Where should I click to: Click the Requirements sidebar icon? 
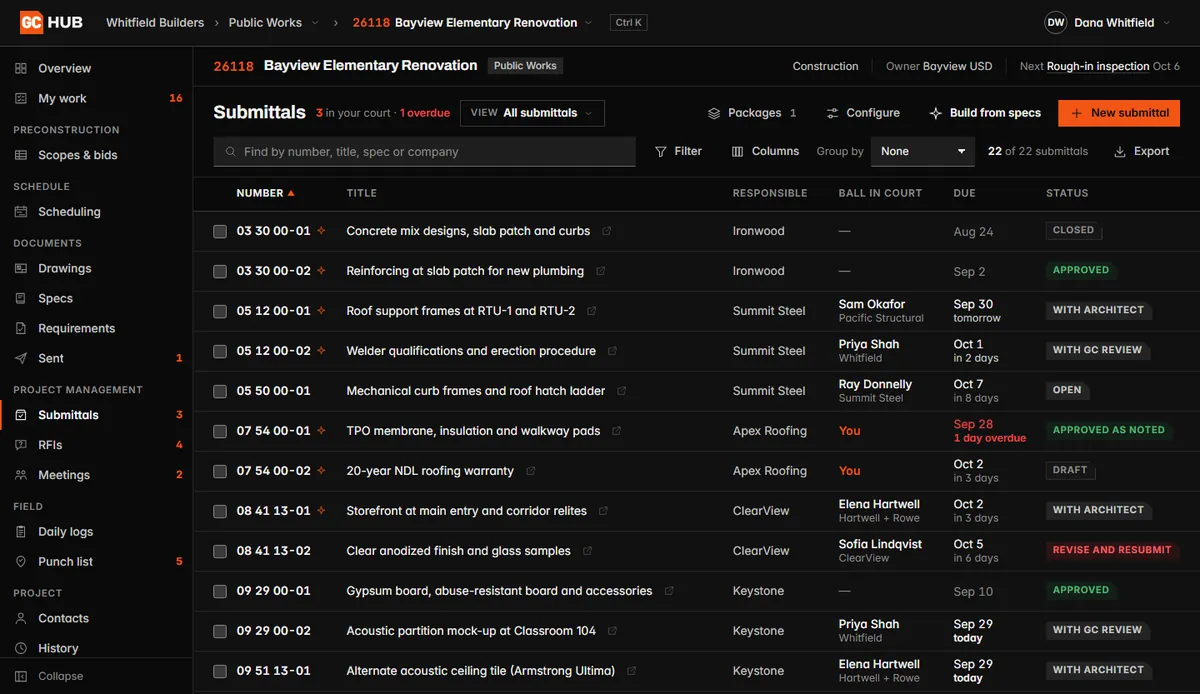click(21, 328)
